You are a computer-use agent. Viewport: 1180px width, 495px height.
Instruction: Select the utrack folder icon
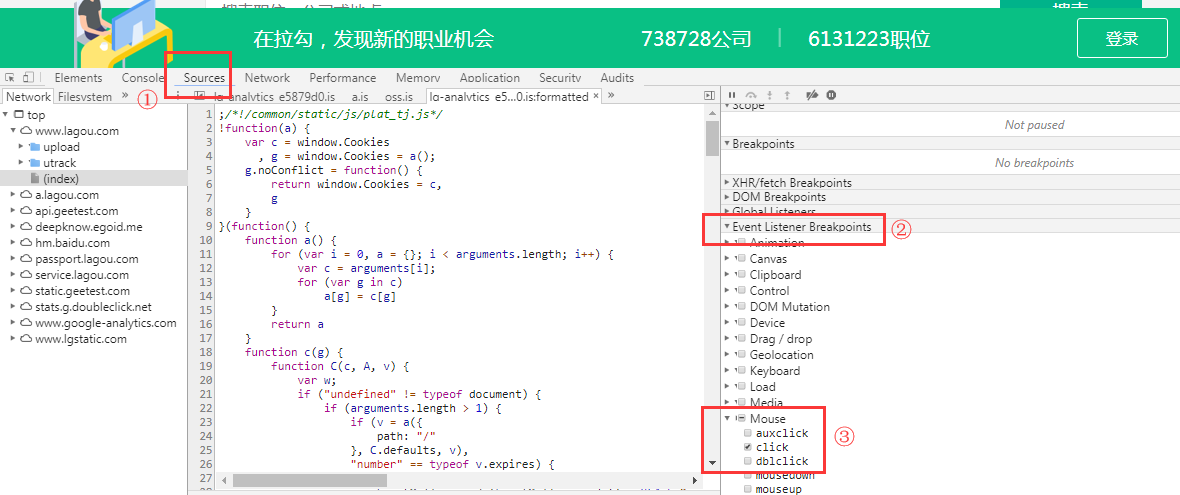[x=34, y=162]
